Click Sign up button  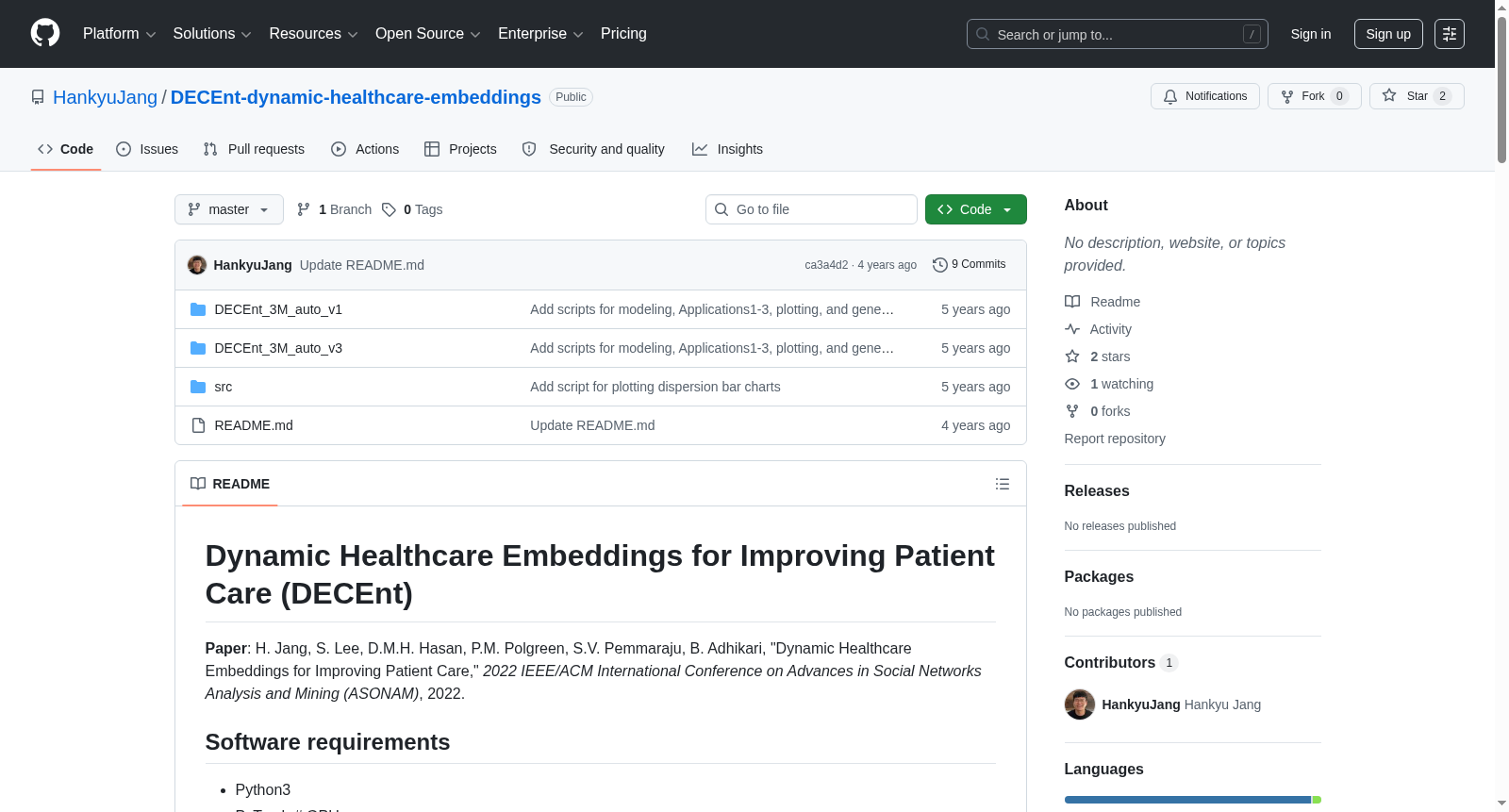1388,34
